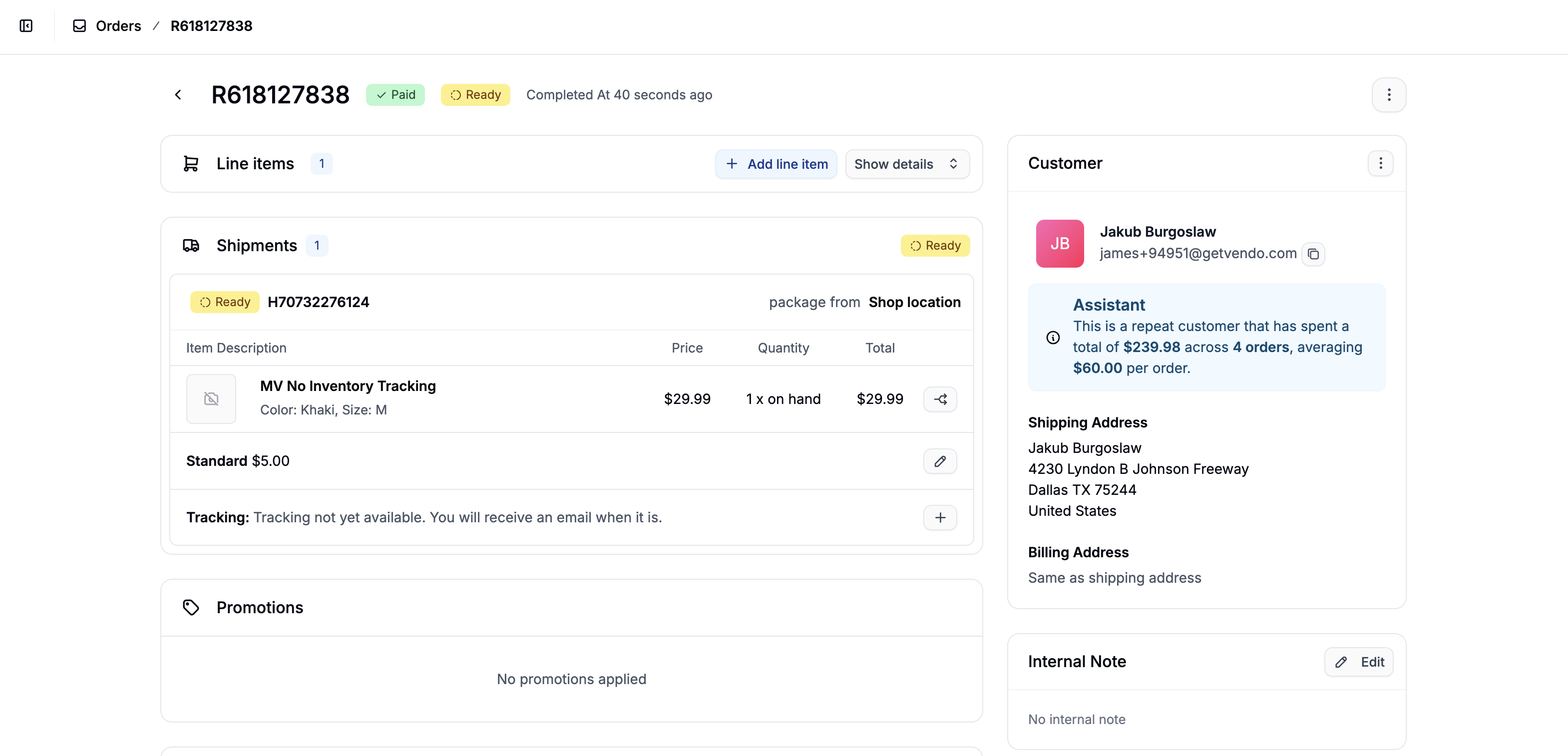The image size is (1568, 756).
Task: Click the Promotions tag icon
Action: point(191,607)
